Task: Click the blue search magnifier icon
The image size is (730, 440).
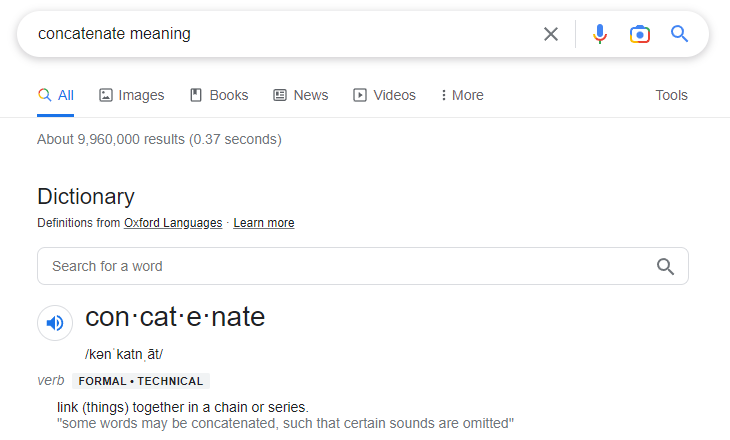Action: pos(679,34)
